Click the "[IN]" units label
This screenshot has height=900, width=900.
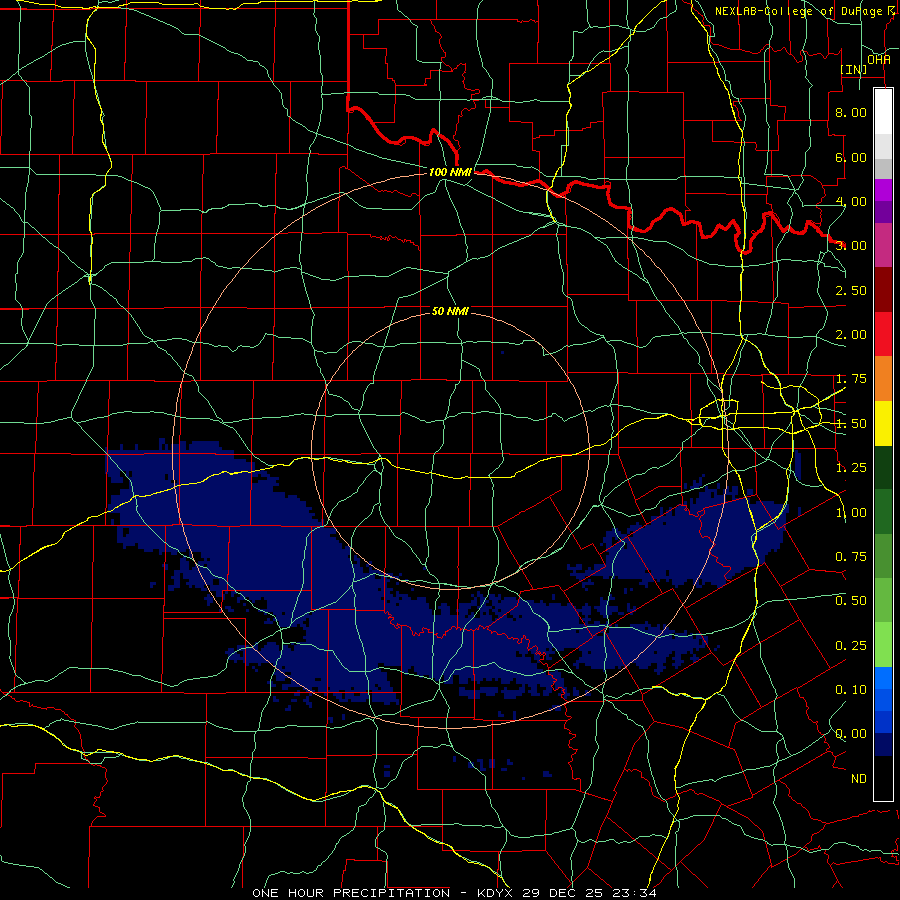coord(854,69)
